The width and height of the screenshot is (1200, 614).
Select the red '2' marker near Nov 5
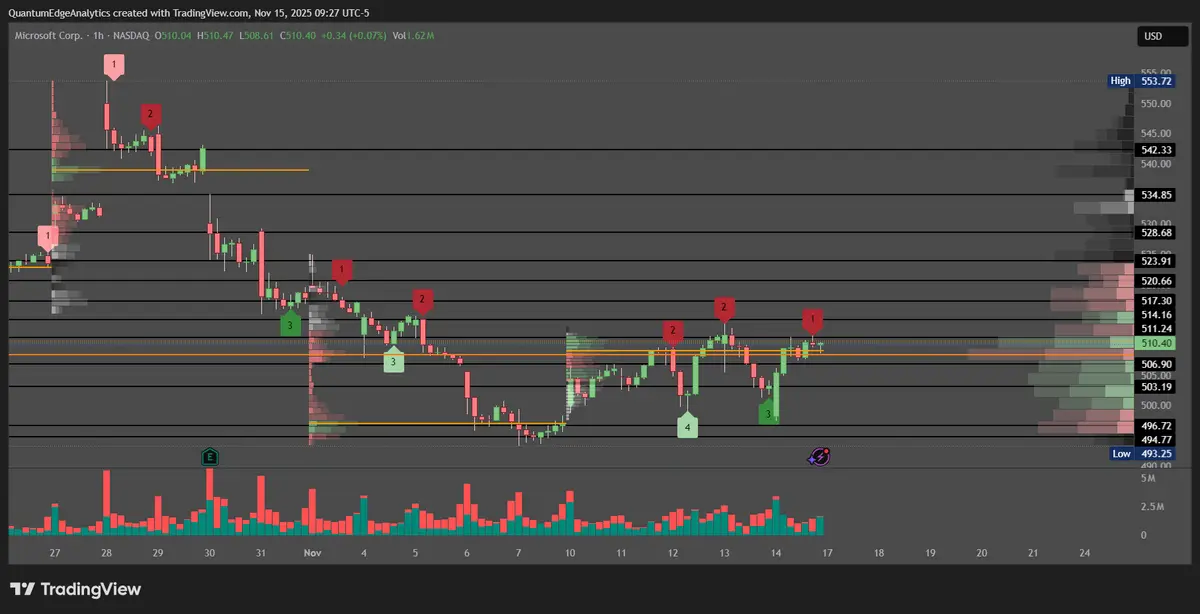click(422, 300)
